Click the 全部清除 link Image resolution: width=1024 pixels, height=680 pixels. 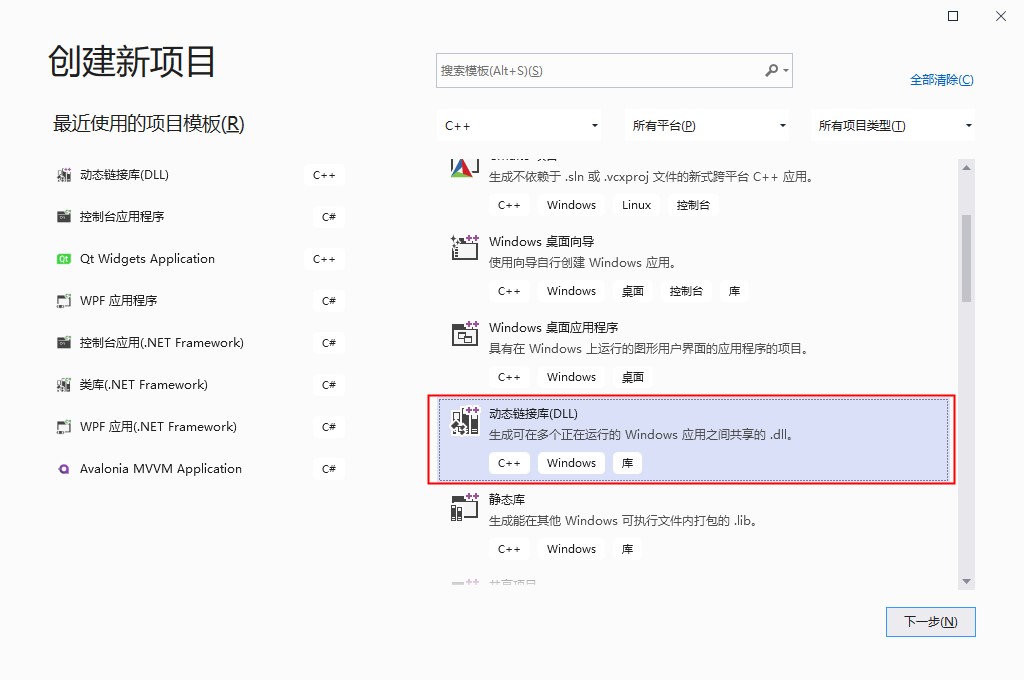click(x=941, y=80)
